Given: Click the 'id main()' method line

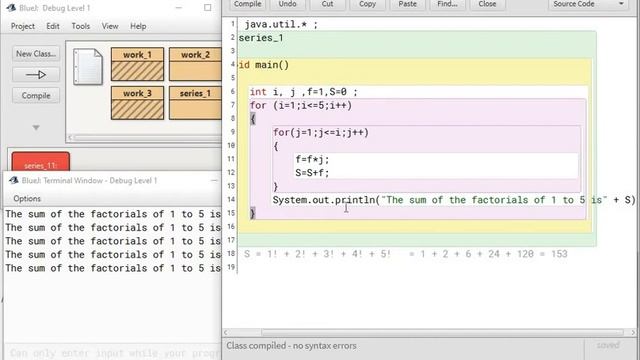Looking at the screenshot, I should coord(264,65).
